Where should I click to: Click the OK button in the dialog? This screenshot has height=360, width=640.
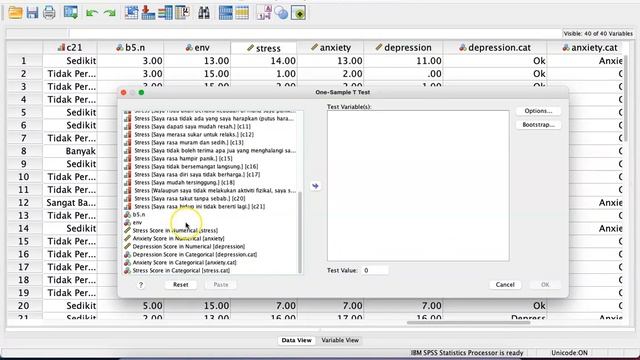(545, 284)
